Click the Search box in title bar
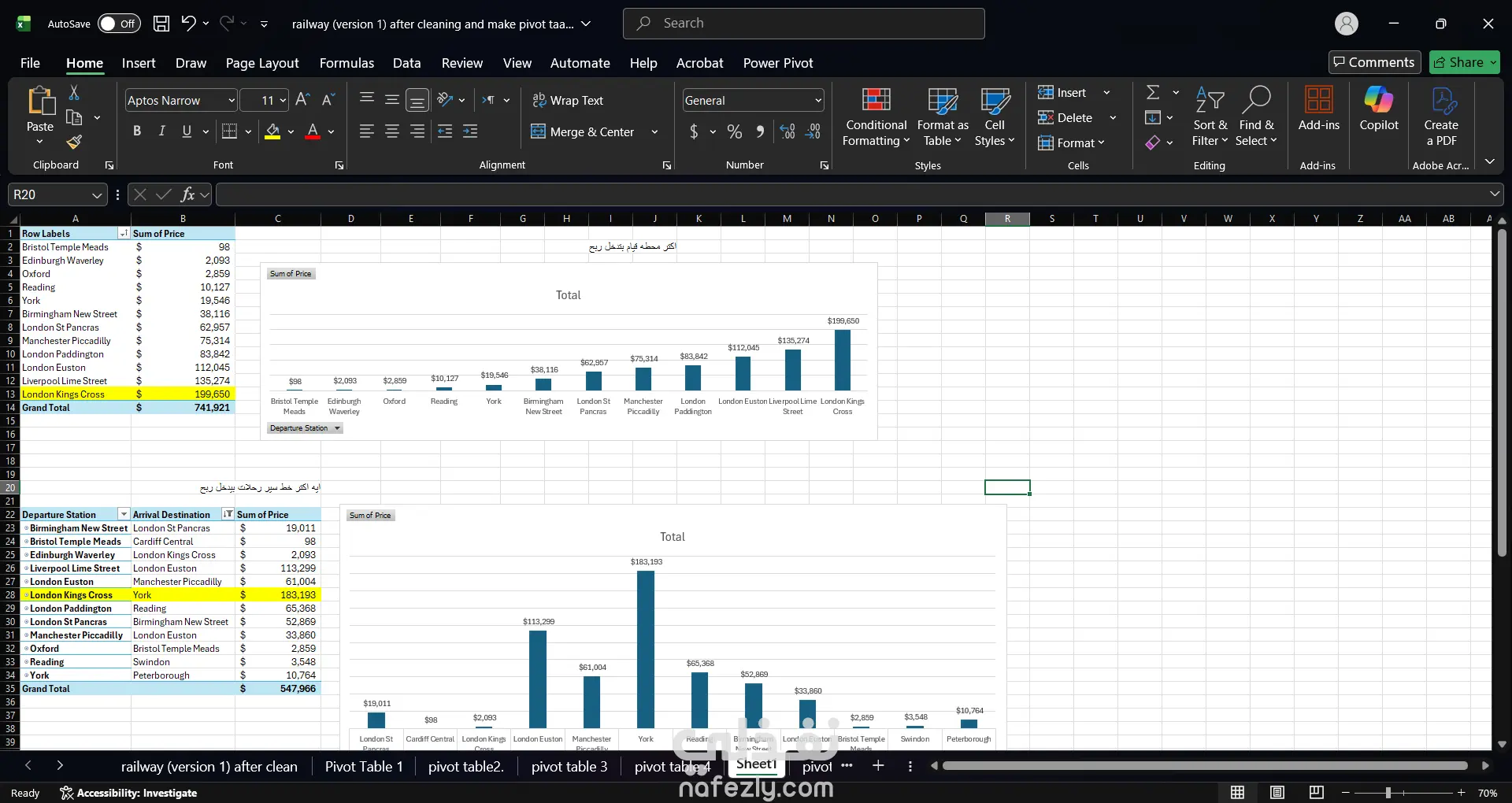Image resolution: width=1512 pixels, height=803 pixels. pyautogui.click(x=803, y=24)
